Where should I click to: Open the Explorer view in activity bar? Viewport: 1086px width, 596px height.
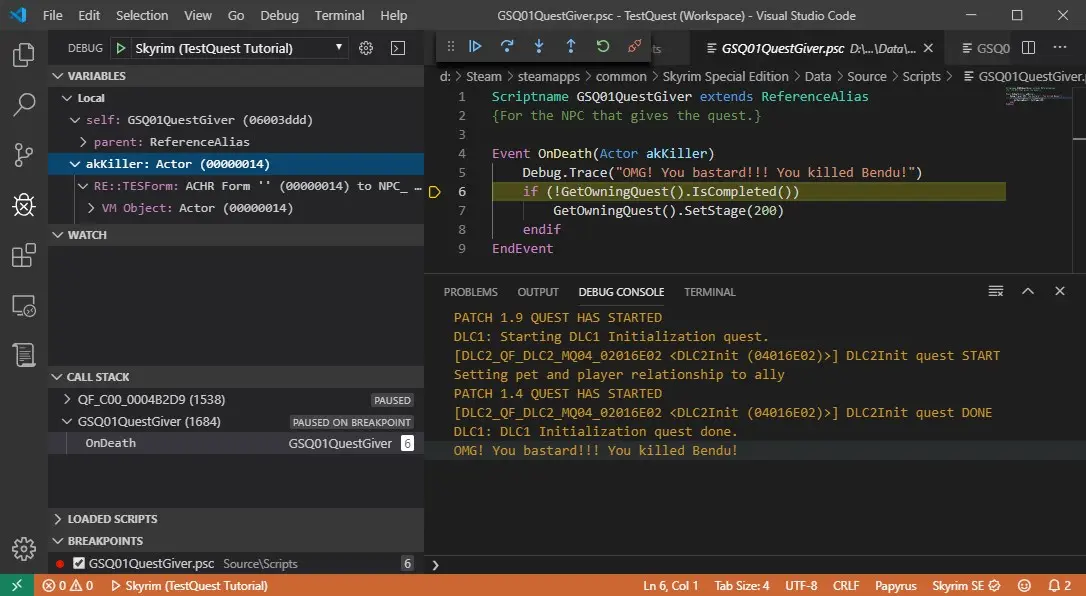pyautogui.click(x=24, y=55)
